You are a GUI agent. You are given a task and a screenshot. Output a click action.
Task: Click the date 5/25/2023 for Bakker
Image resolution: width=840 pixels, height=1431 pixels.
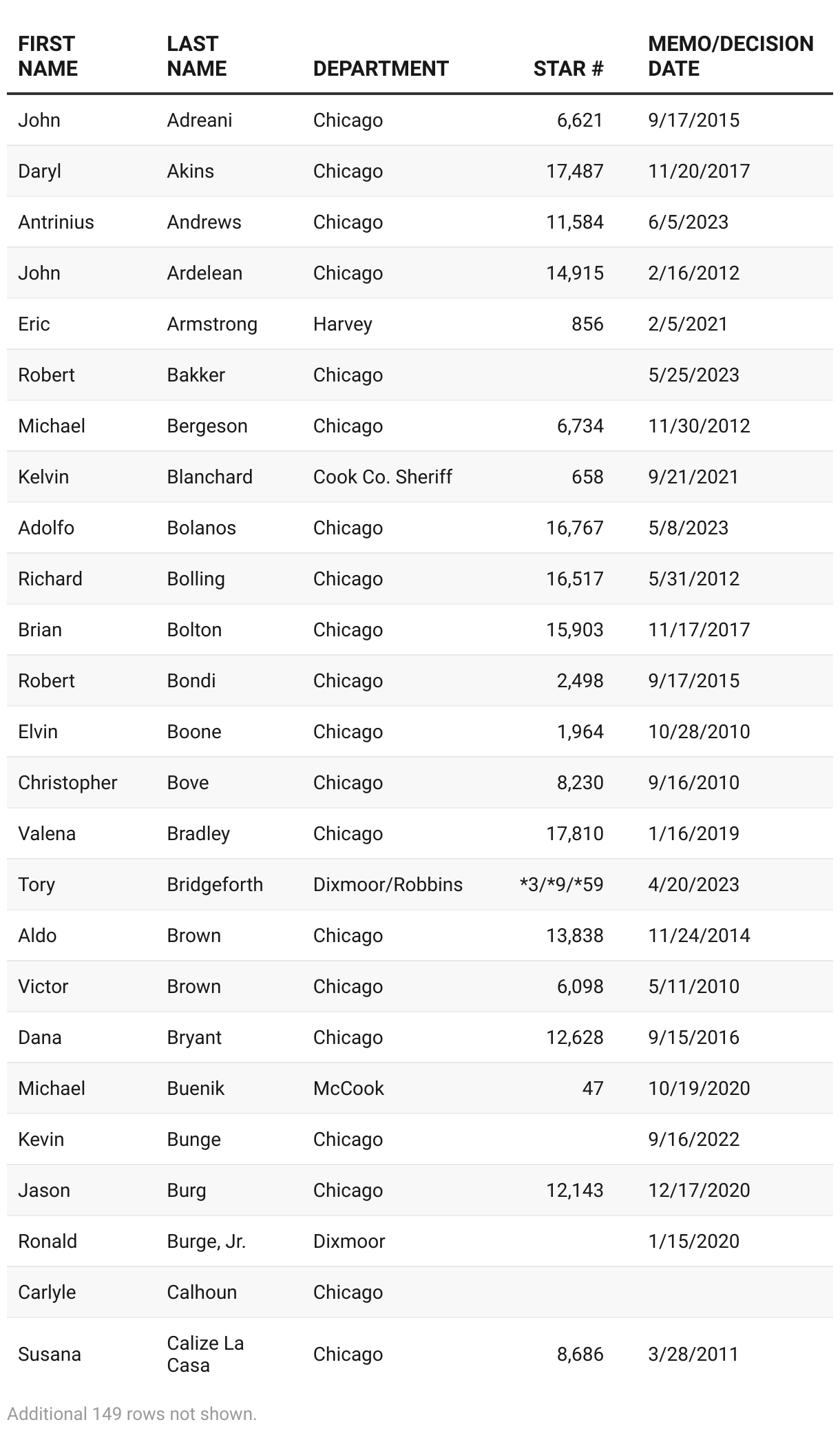pos(693,375)
